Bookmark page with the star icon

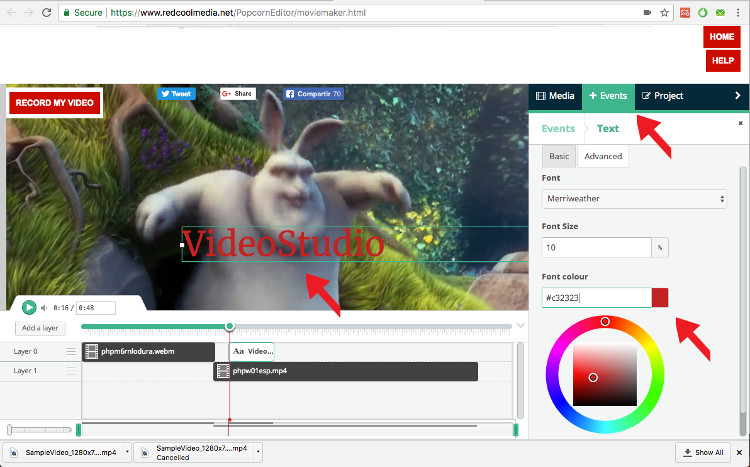click(664, 13)
